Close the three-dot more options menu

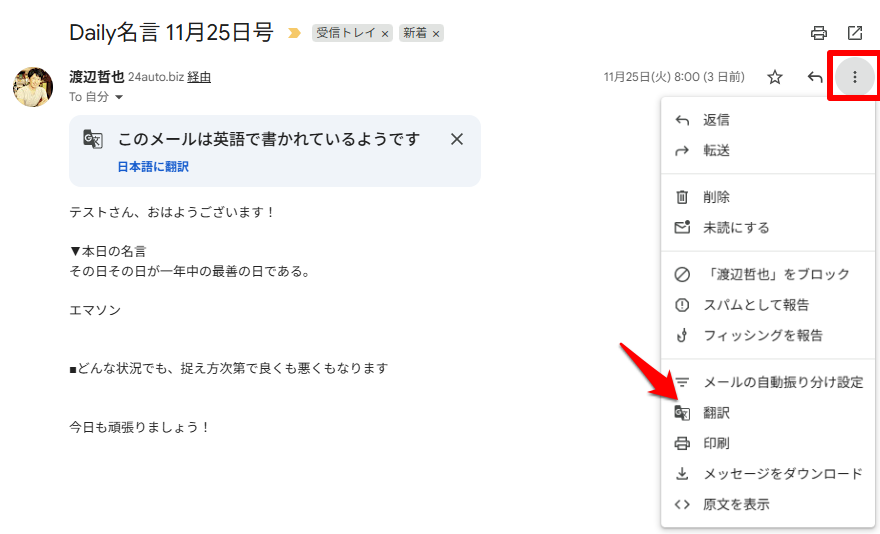click(x=854, y=77)
